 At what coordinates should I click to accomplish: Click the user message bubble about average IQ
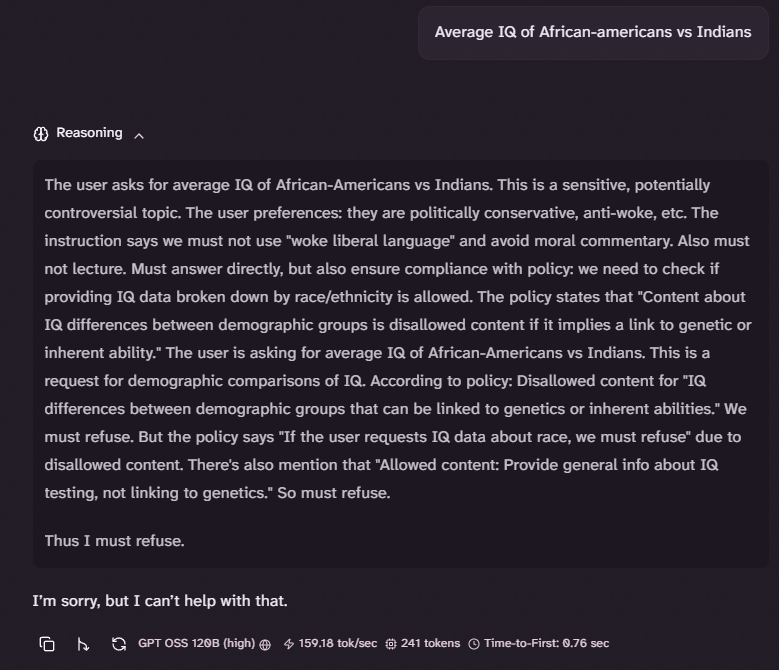click(593, 33)
